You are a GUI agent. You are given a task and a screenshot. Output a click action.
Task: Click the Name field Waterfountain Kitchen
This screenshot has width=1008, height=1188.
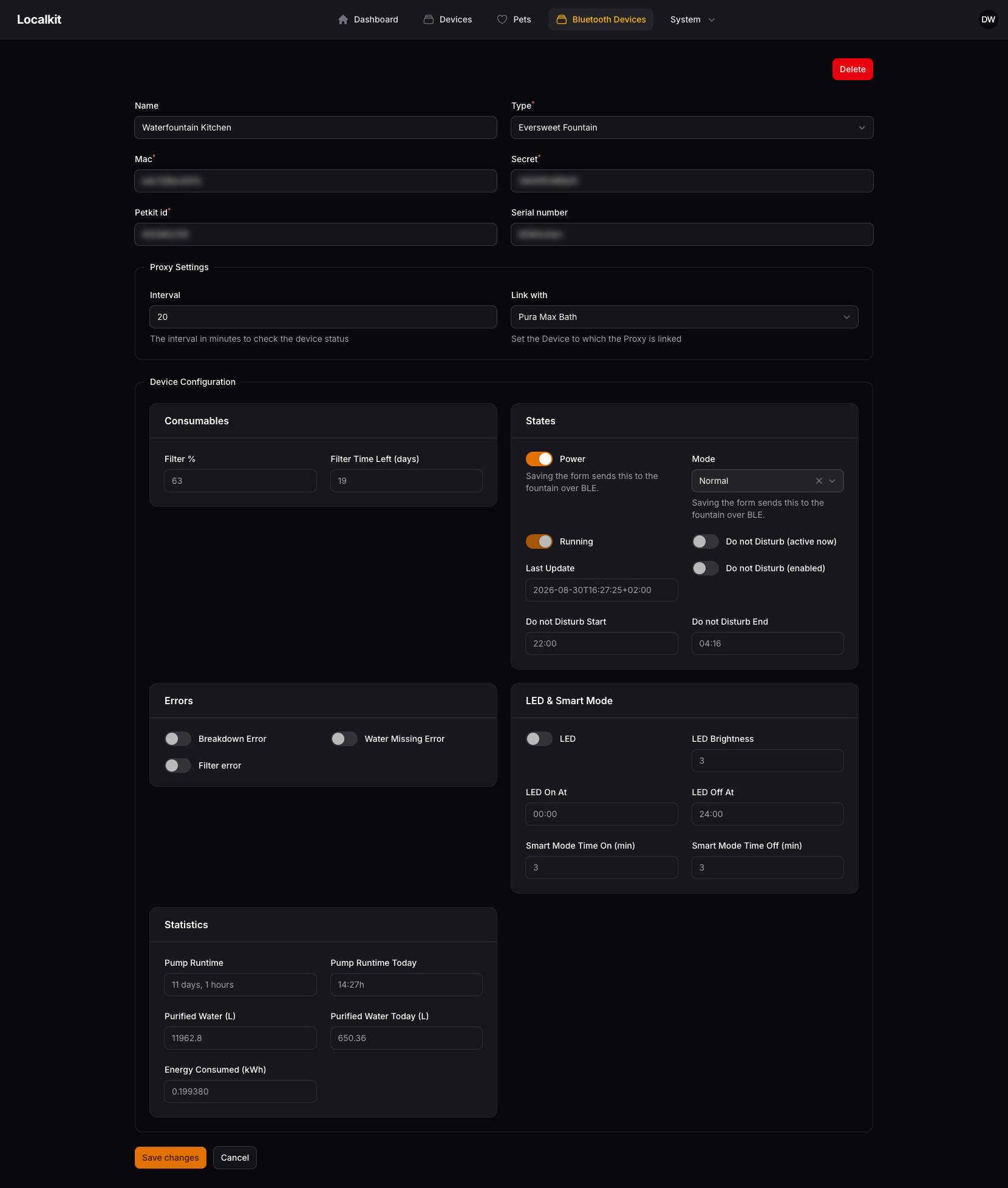[316, 127]
